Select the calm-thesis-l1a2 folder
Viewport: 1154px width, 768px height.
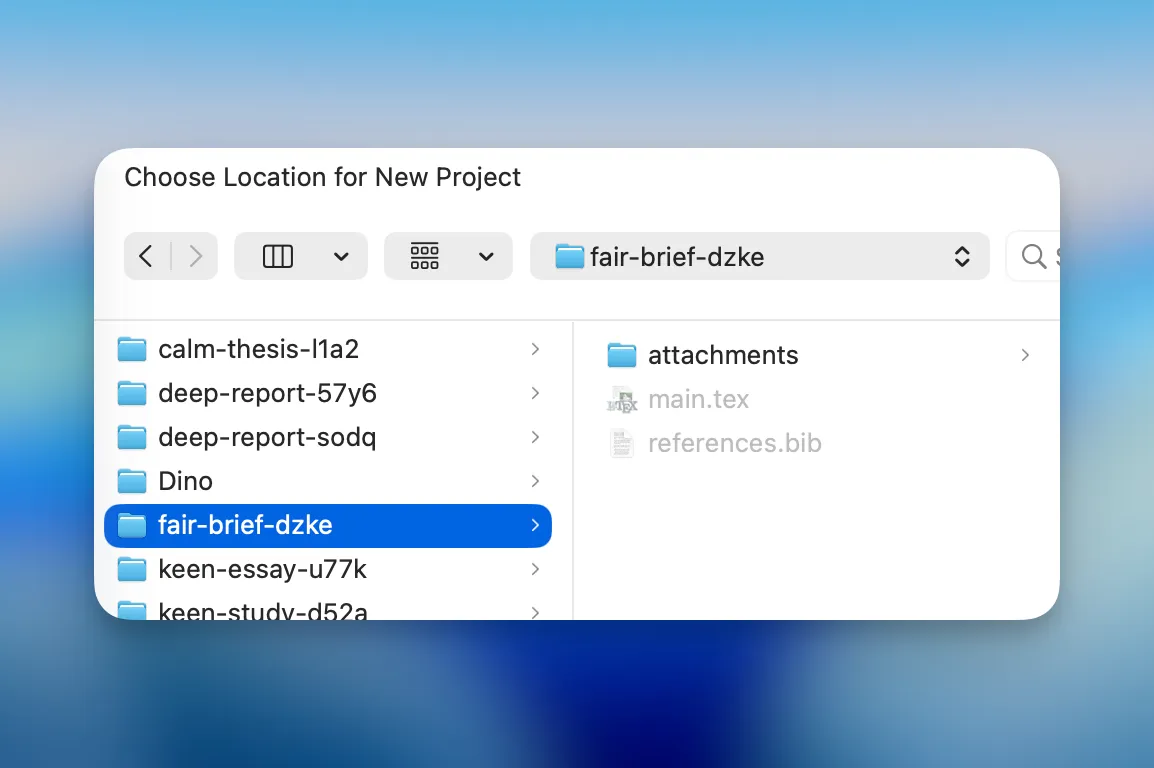point(258,349)
